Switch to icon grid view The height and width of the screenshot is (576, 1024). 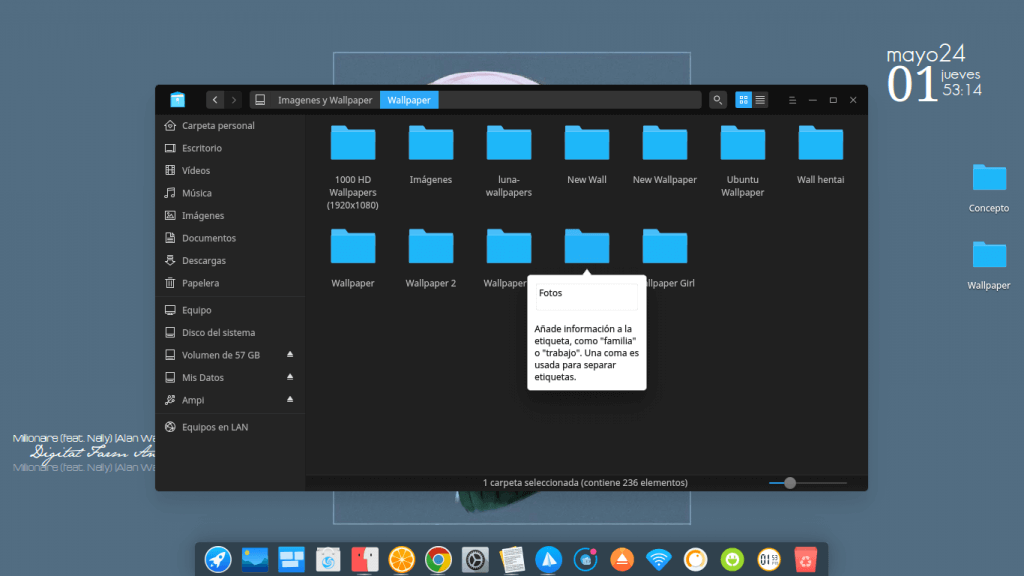pos(743,100)
